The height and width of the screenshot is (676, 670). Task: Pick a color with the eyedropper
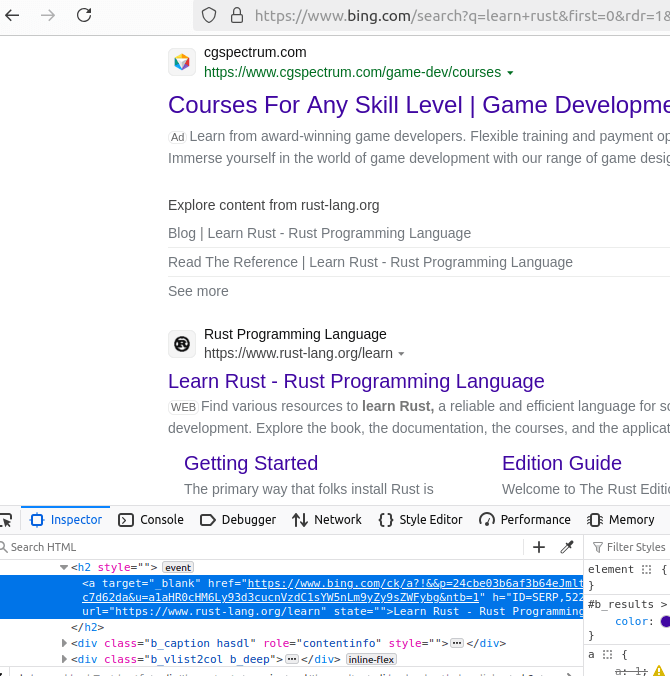[567, 547]
